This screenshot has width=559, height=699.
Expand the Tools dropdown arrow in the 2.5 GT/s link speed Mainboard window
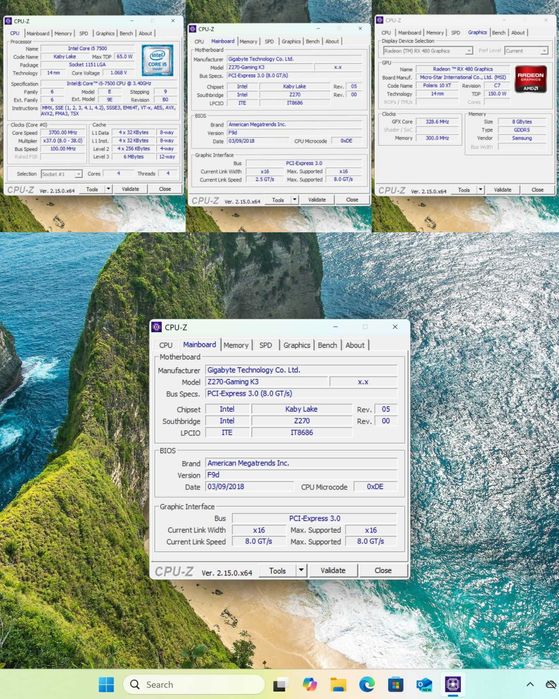point(294,200)
